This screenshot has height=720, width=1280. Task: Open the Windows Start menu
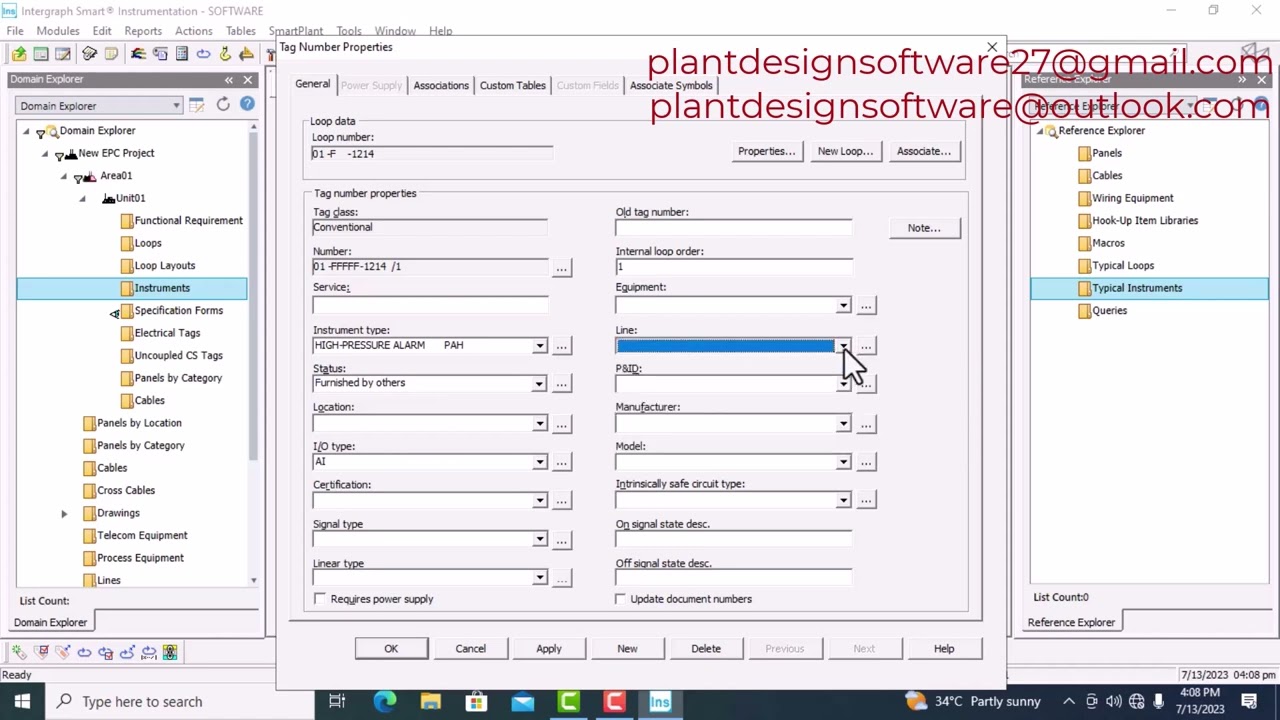tap(22, 702)
